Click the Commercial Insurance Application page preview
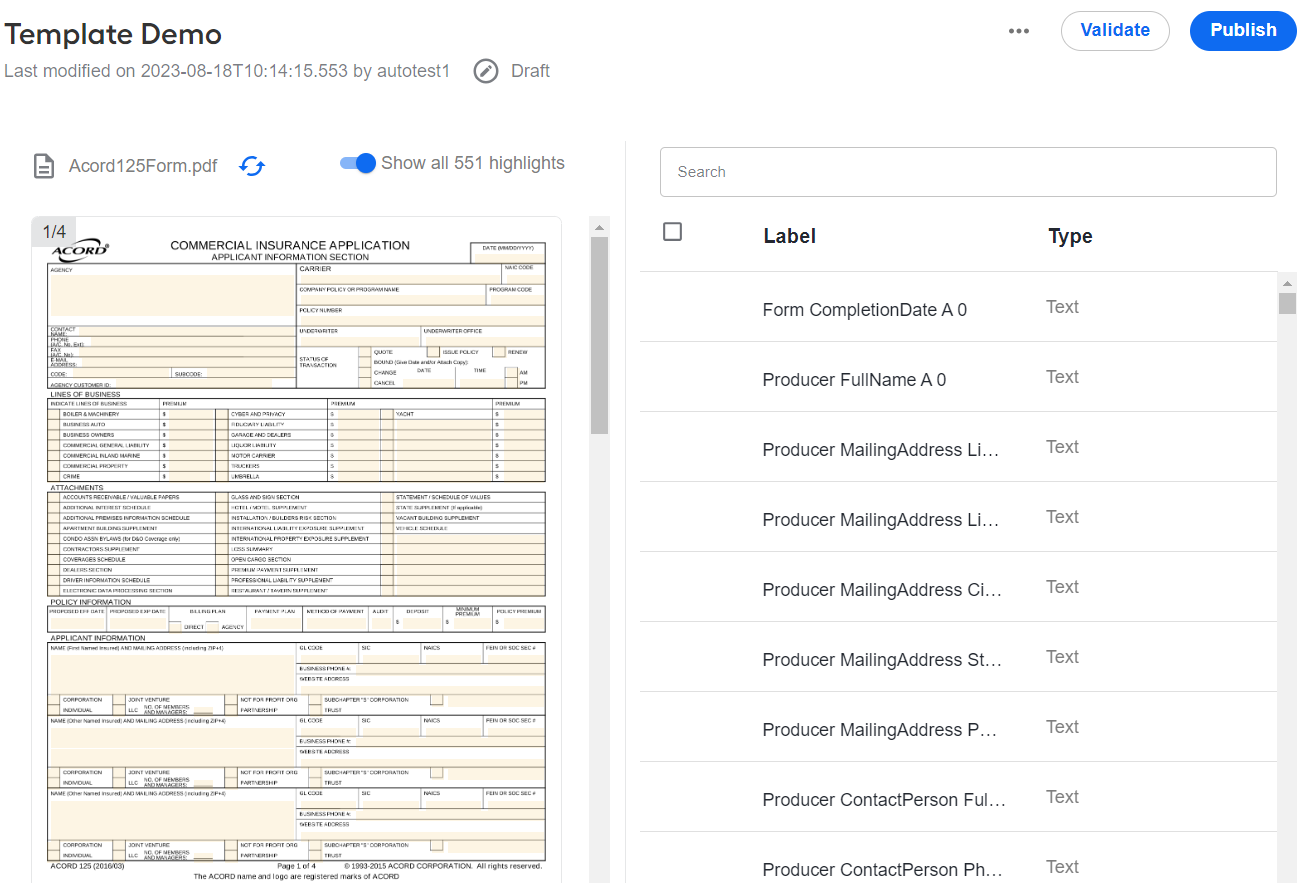Image resolution: width=1302 pixels, height=883 pixels. (296, 550)
